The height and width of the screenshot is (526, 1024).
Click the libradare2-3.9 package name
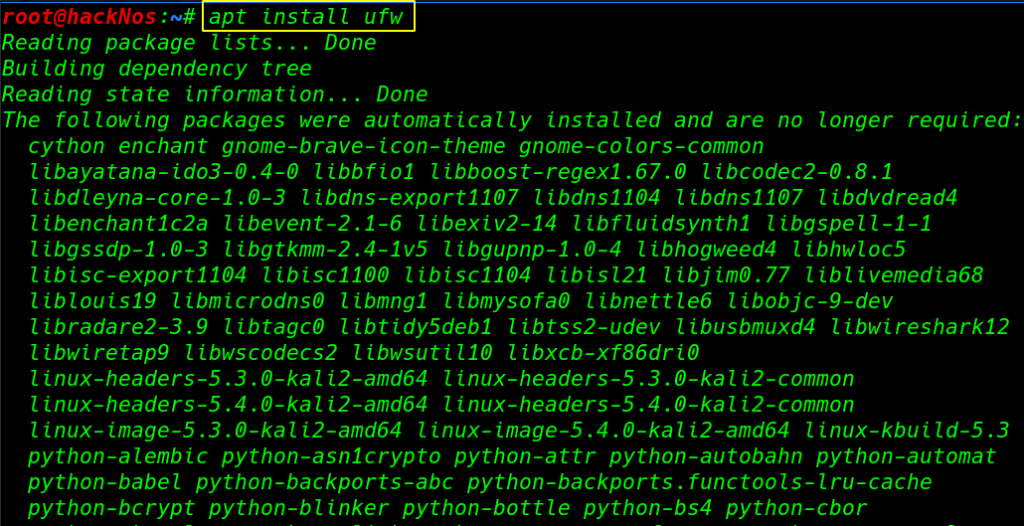pyautogui.click(x=118, y=327)
